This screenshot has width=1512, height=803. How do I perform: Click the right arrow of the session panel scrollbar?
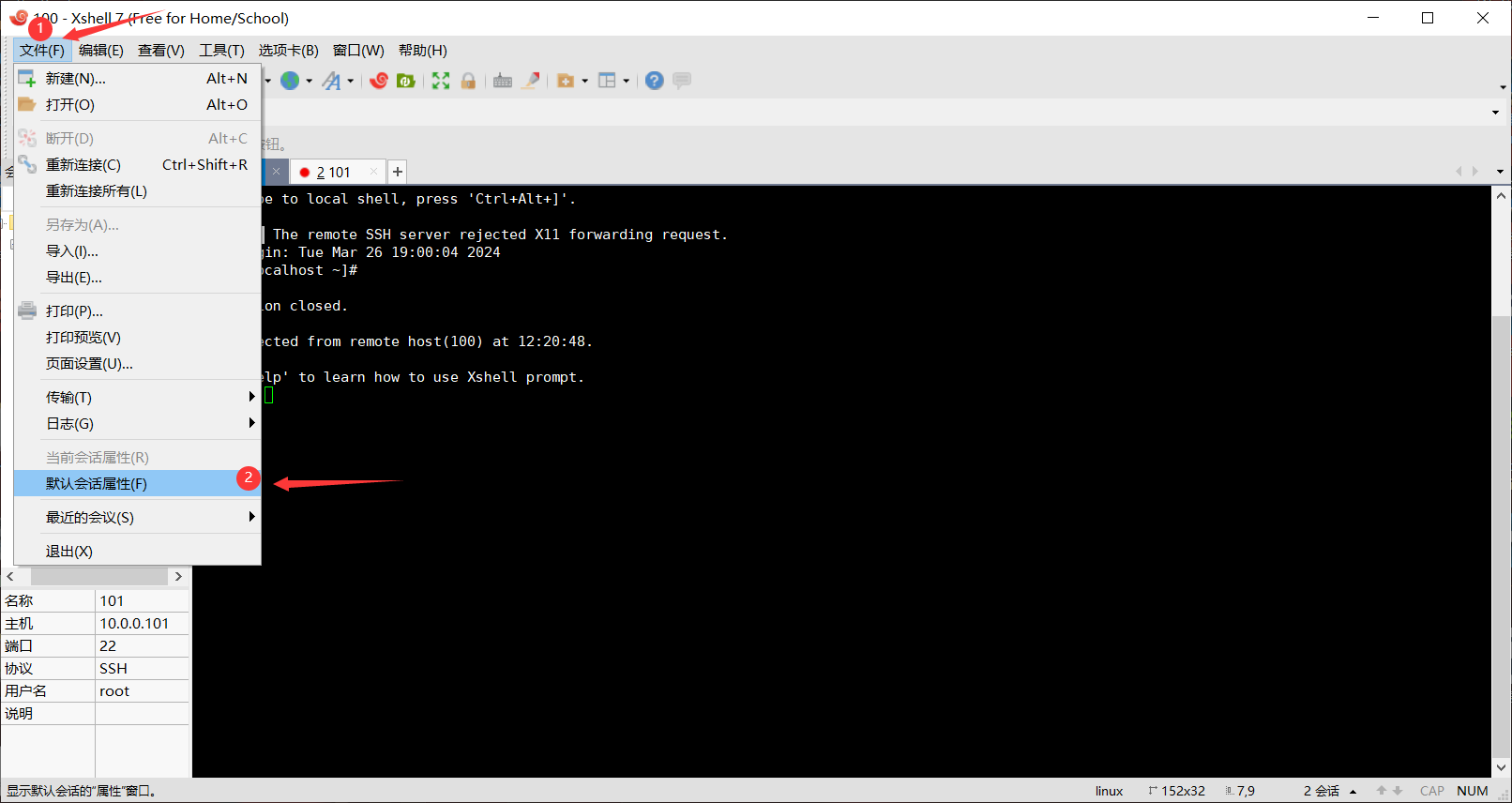click(178, 576)
